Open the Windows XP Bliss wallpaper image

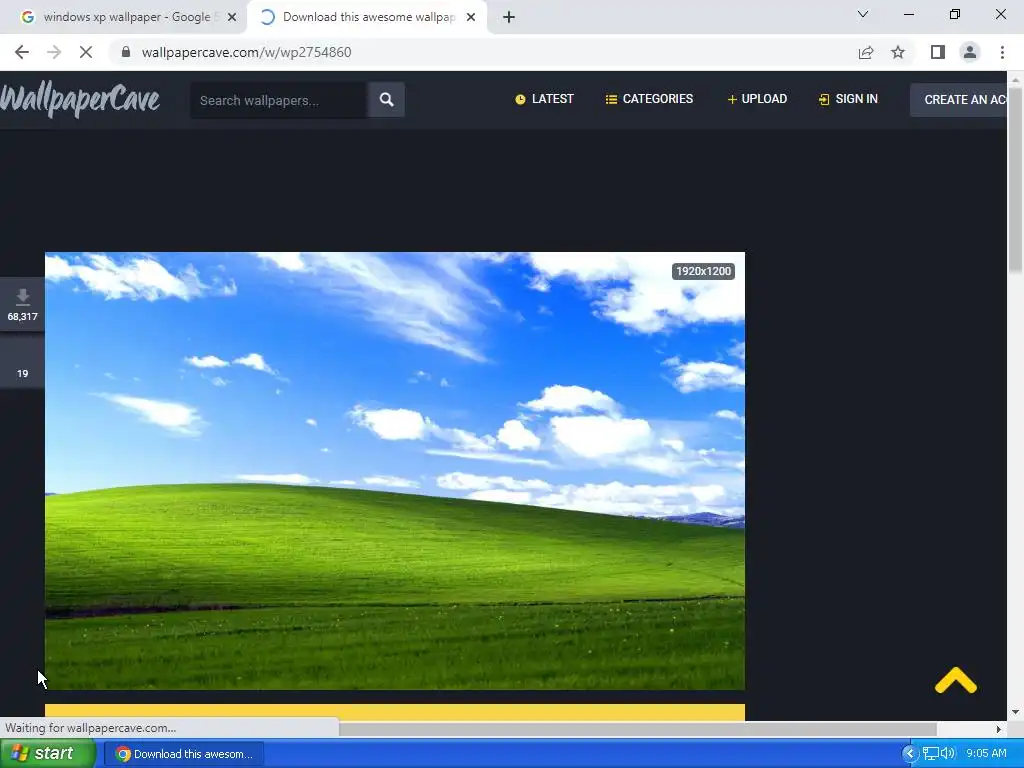[x=394, y=471]
